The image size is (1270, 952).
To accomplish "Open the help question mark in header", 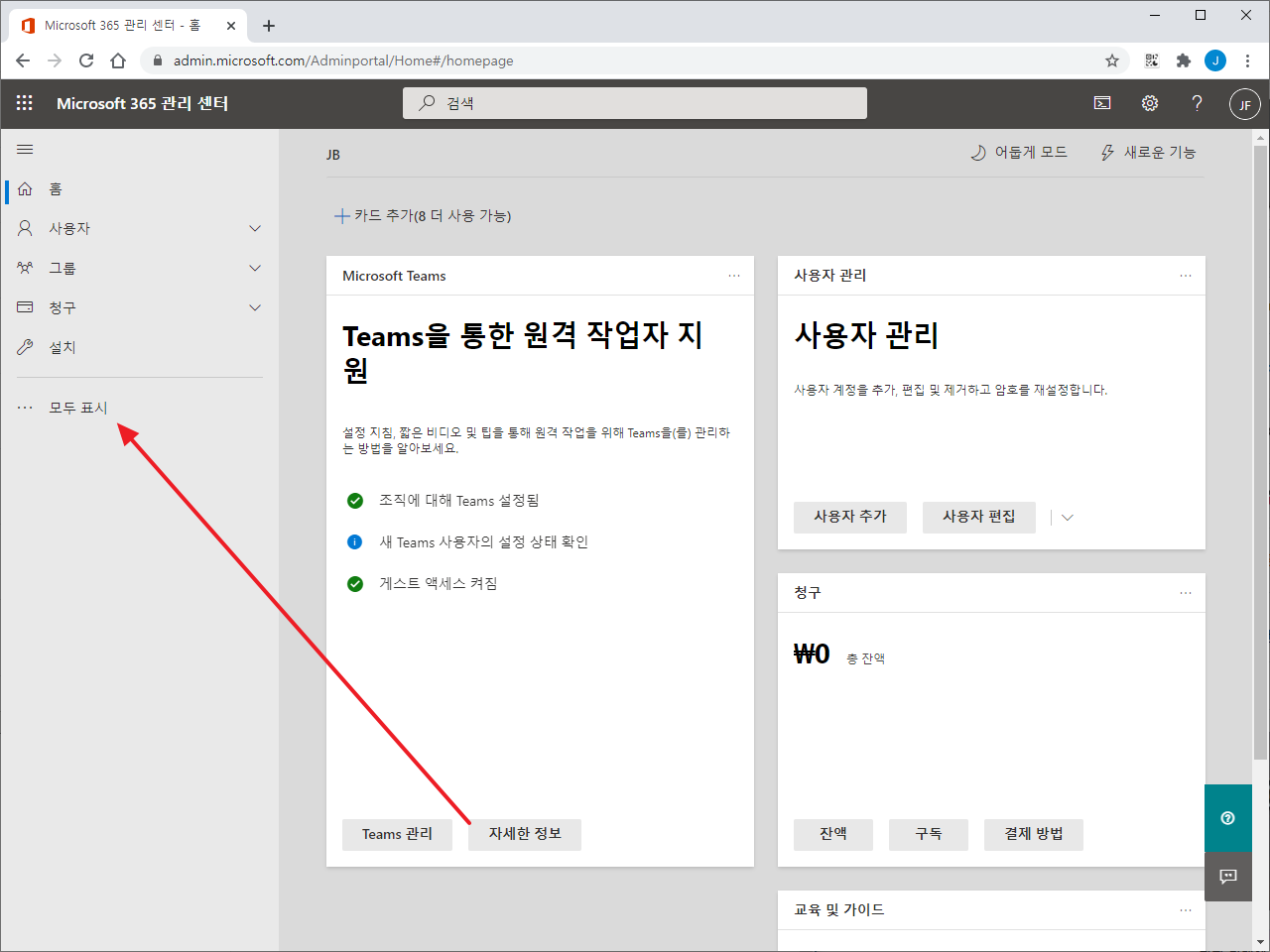I will point(1198,103).
